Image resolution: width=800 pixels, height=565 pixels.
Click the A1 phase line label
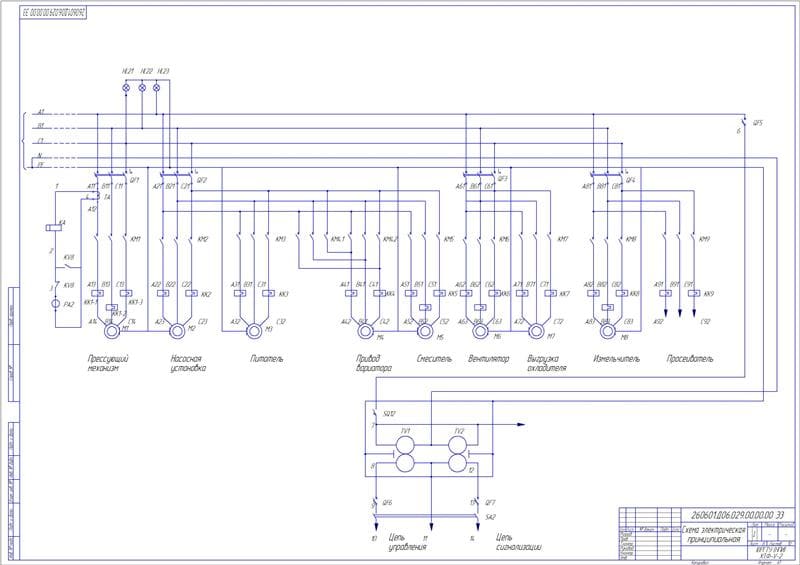(x=41, y=111)
